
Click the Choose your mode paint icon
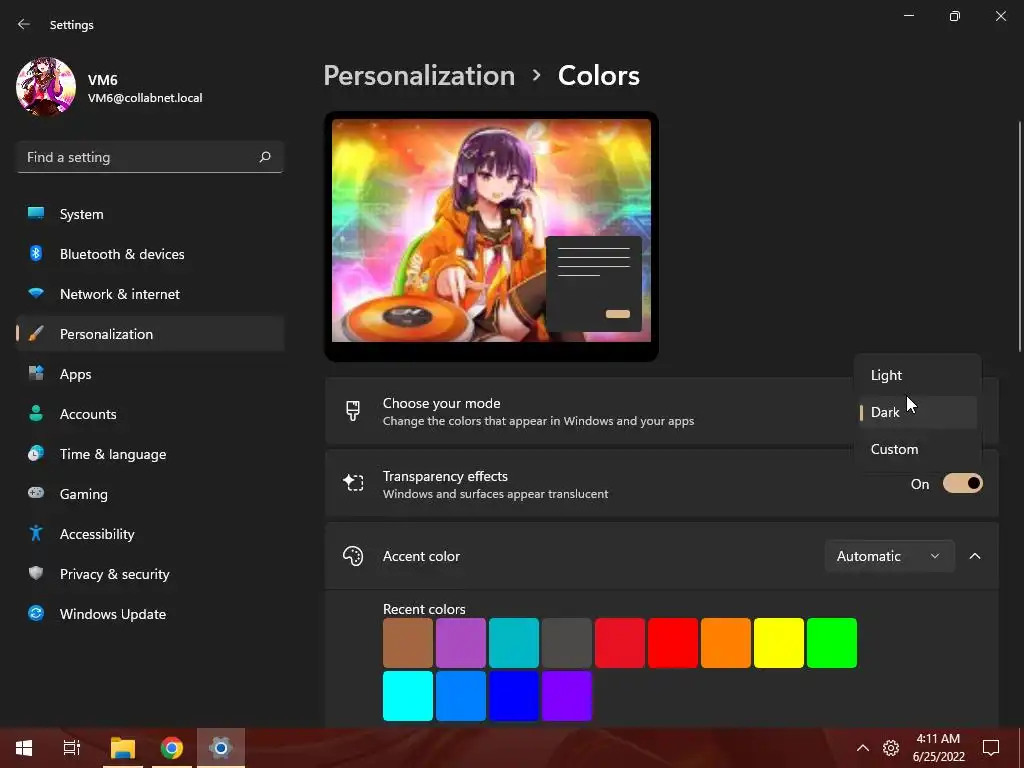pos(353,411)
